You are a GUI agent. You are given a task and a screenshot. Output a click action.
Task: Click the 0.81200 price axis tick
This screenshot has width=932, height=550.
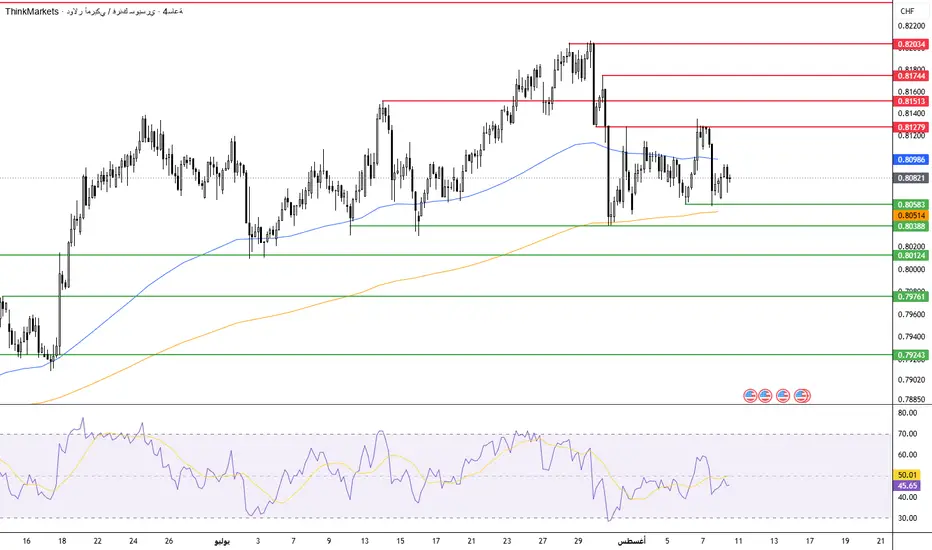click(911, 136)
